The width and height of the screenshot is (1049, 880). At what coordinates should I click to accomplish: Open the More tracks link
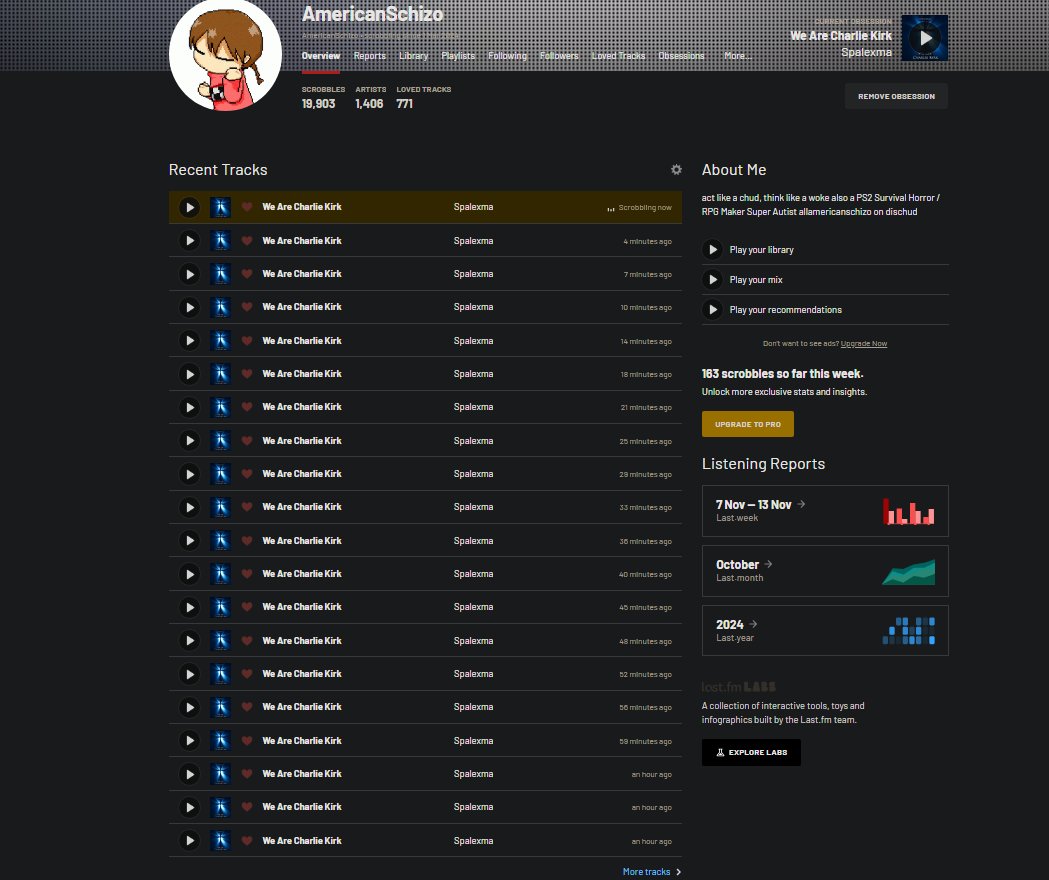point(646,872)
